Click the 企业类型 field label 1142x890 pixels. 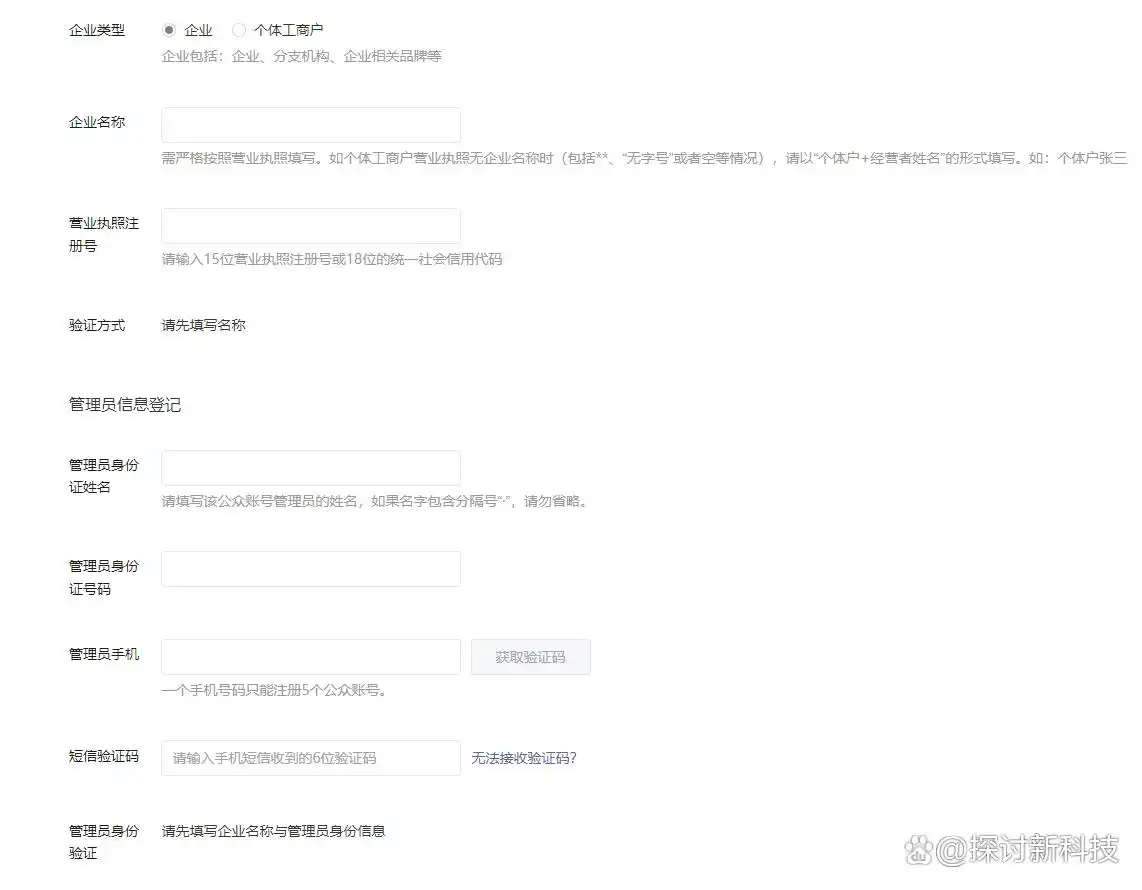point(97,30)
